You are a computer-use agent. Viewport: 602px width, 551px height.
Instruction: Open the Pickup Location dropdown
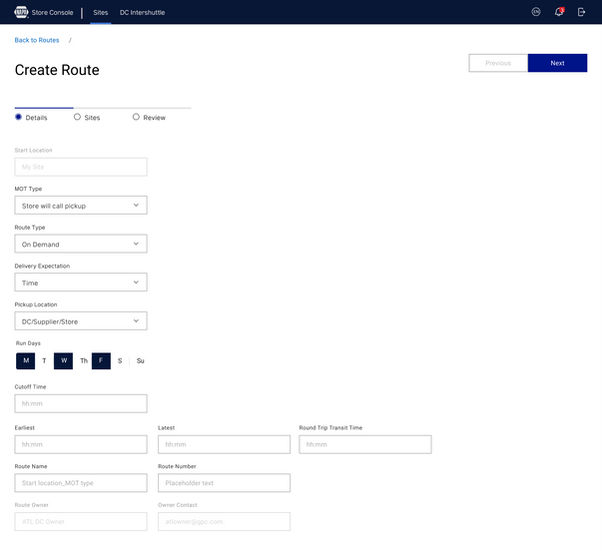tap(81, 321)
